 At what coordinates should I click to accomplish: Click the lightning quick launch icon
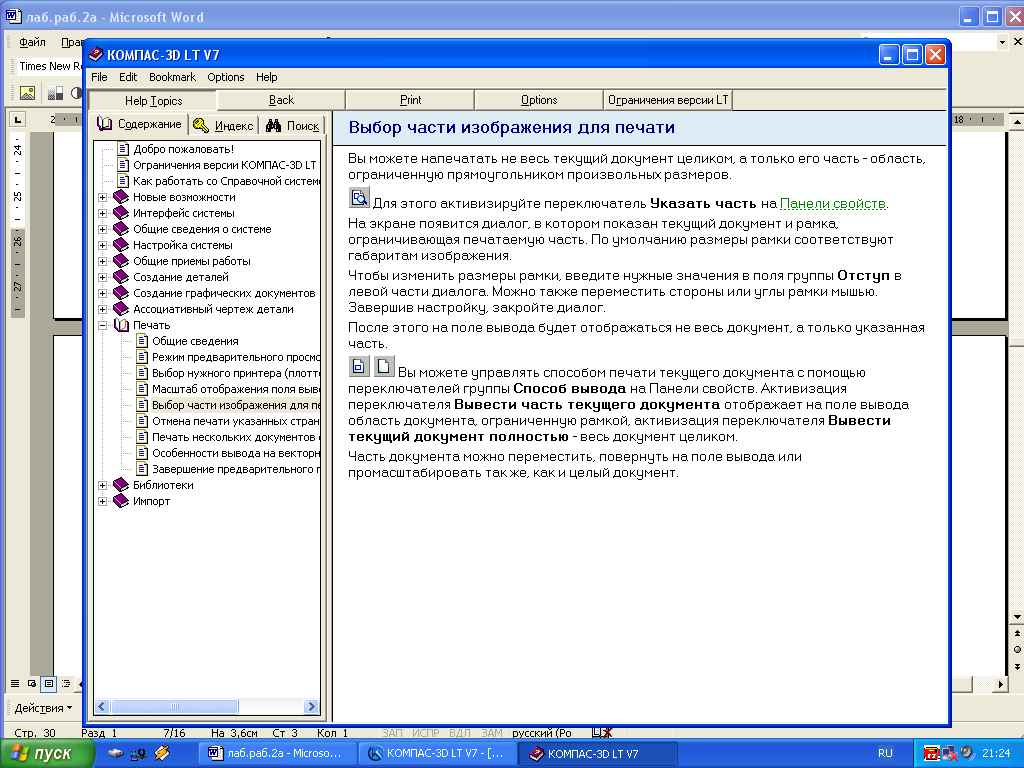pos(162,753)
